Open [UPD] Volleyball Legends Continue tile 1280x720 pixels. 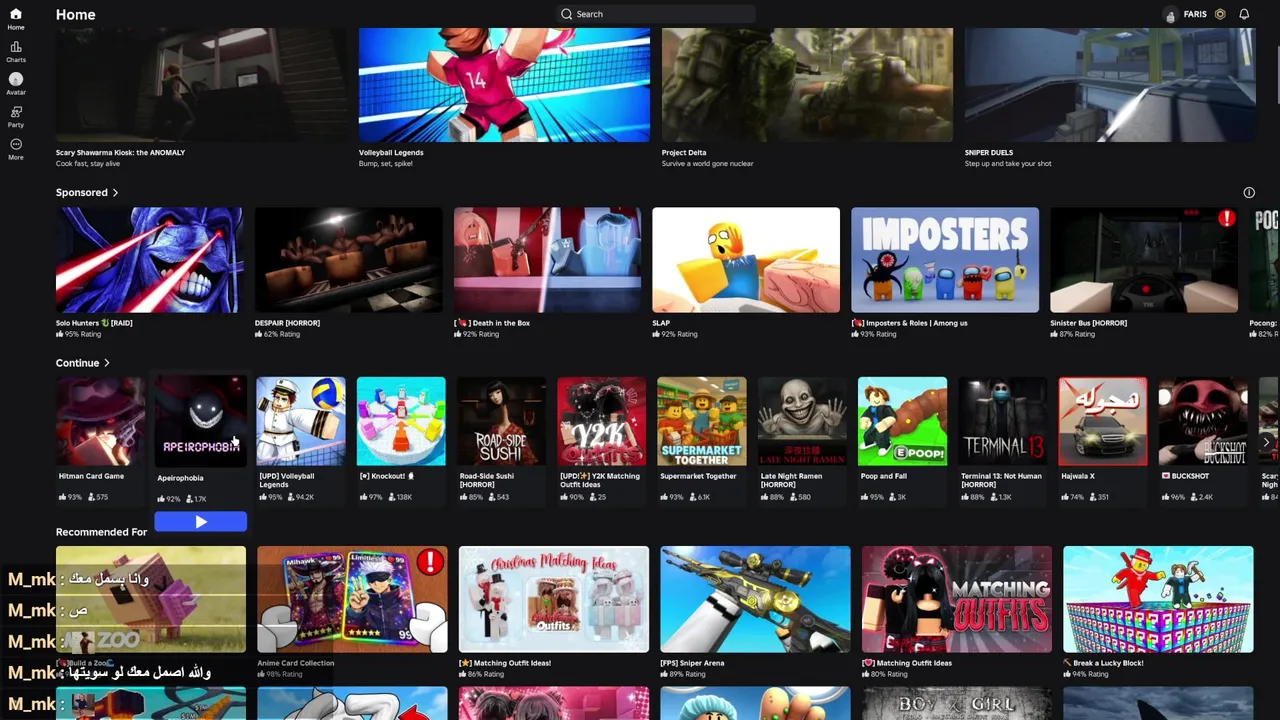click(x=301, y=421)
